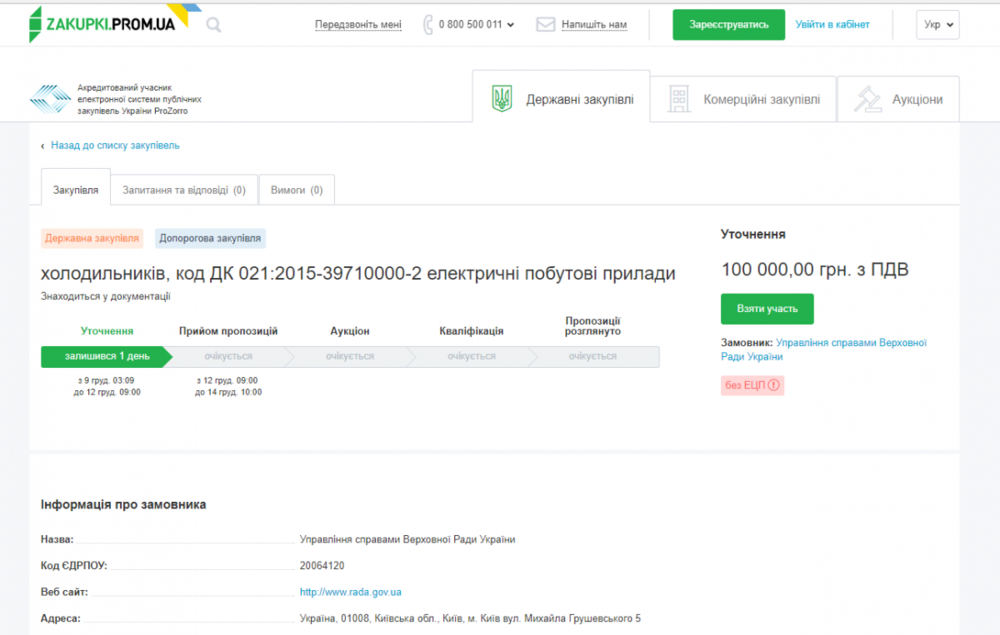Image resolution: width=1000 pixels, height=635 pixels.
Task: Open the www.rada.gov.ua website link
Action: [x=350, y=592]
